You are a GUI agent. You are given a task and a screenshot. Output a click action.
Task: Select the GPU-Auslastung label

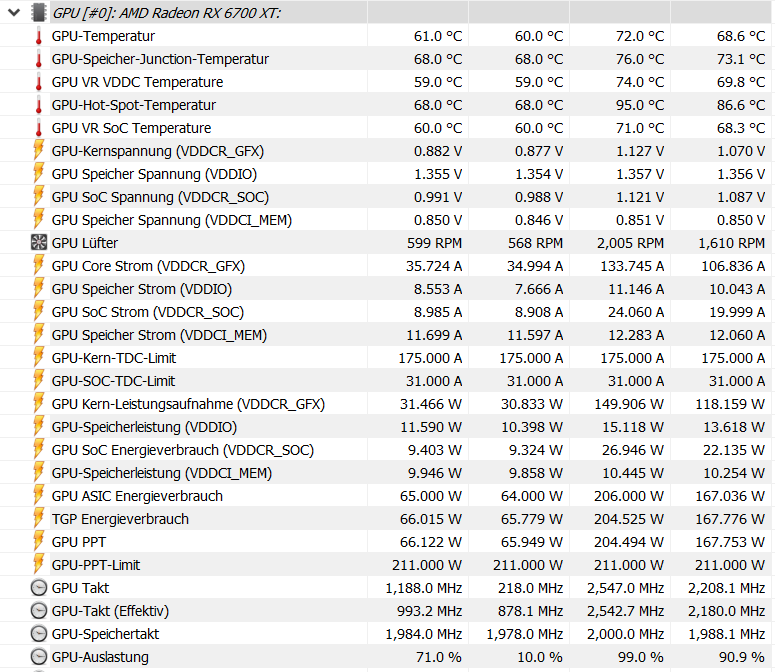coord(100,657)
